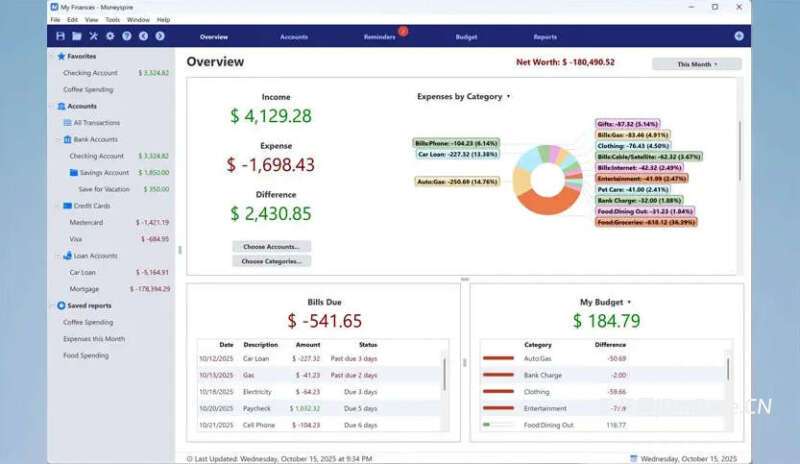
Task: Collapse the Saved reports section
Action: pos(52,306)
